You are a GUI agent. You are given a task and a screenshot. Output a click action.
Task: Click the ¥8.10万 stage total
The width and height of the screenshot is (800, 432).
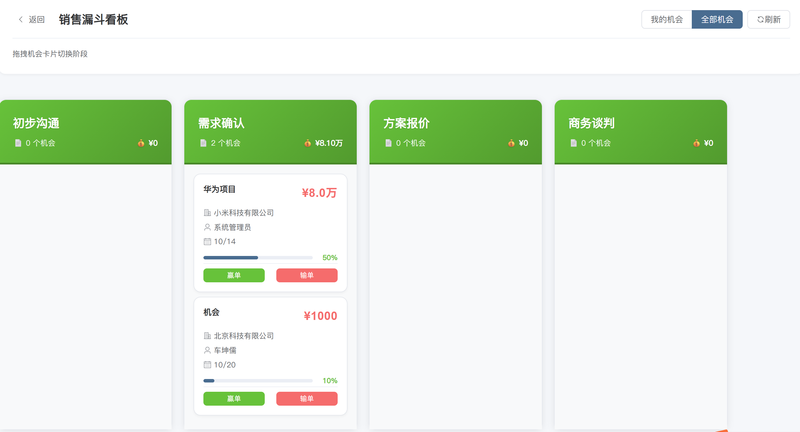tap(329, 143)
